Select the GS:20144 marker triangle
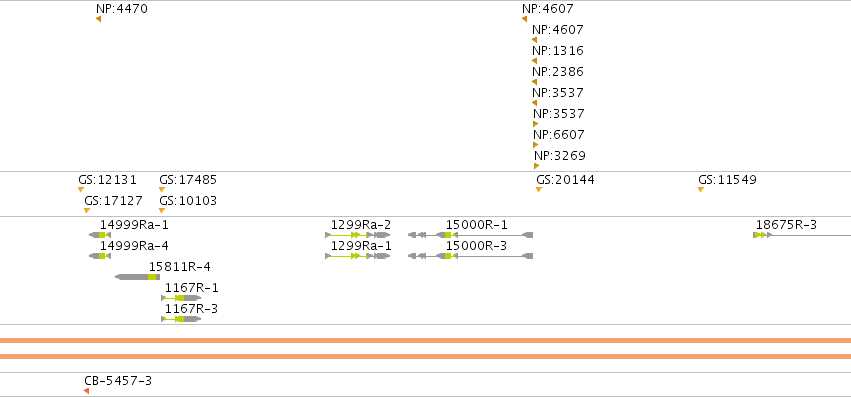 coord(539,190)
